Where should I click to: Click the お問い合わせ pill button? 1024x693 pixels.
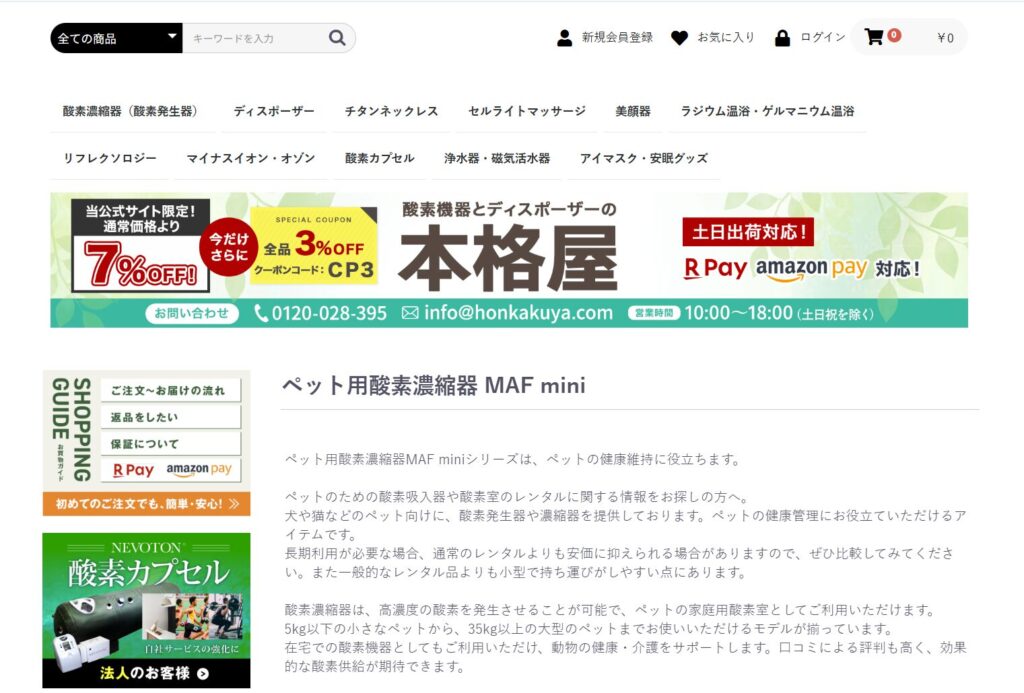click(x=191, y=311)
